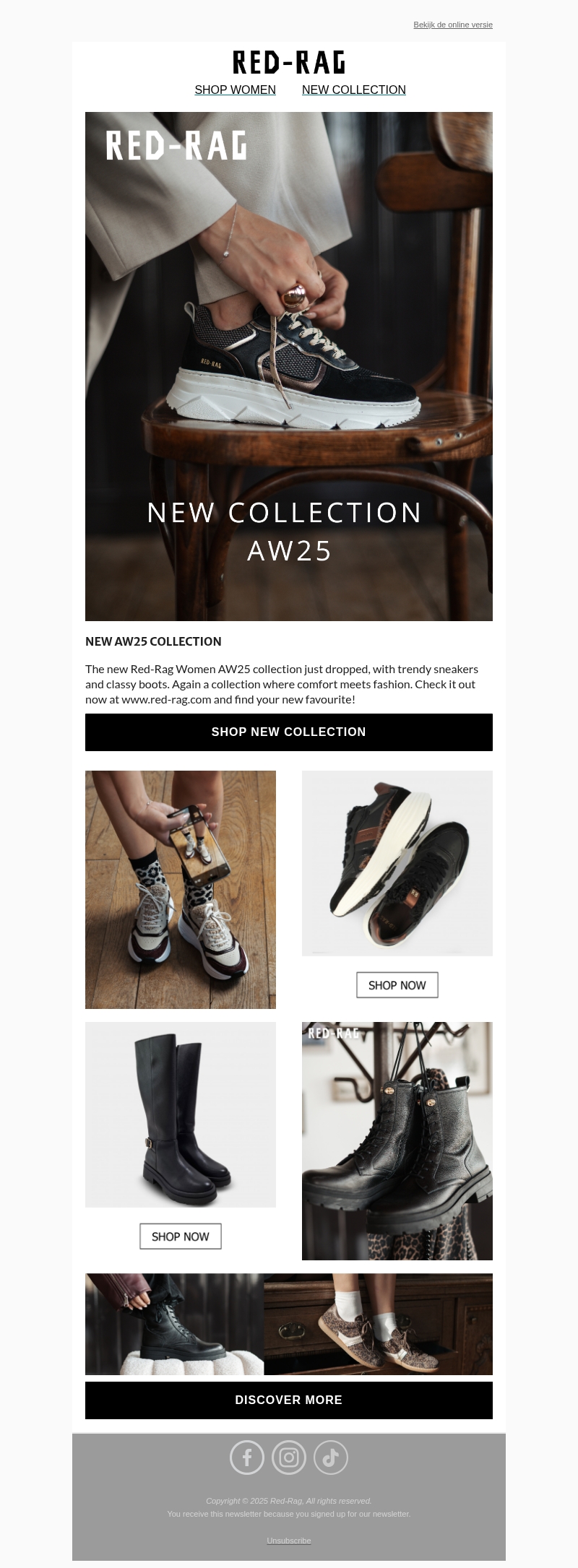Image resolution: width=578 pixels, height=1568 pixels.
Task: Open the leopard socks sneaker photo
Action: click(181, 889)
